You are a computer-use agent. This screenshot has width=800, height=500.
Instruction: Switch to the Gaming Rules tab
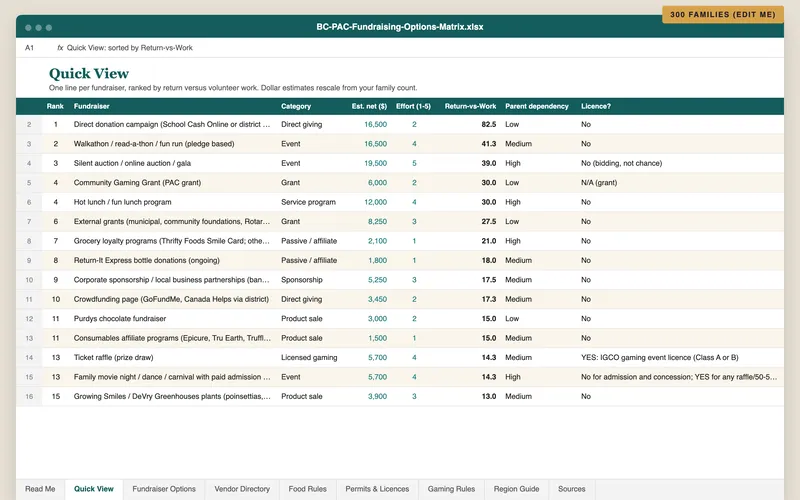[451, 489]
